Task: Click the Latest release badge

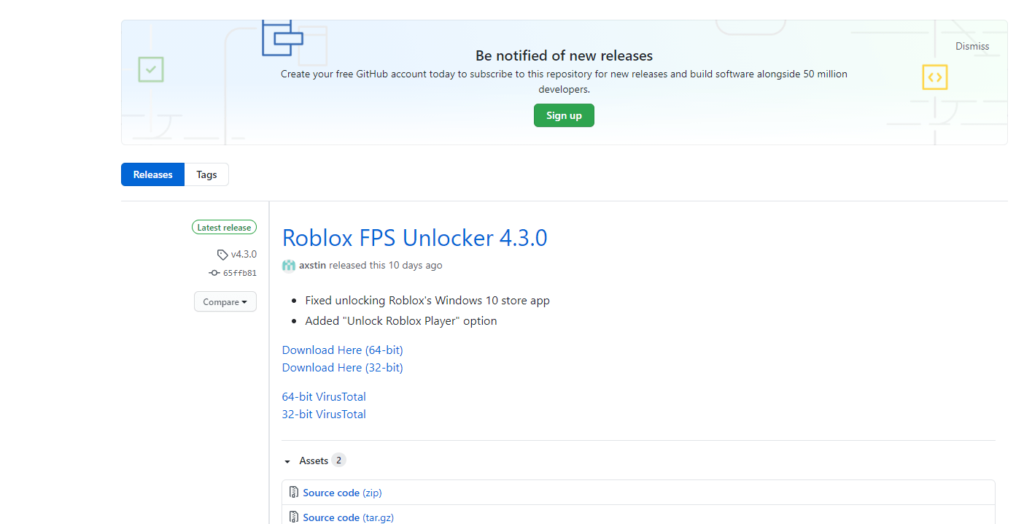Action: 224,227
